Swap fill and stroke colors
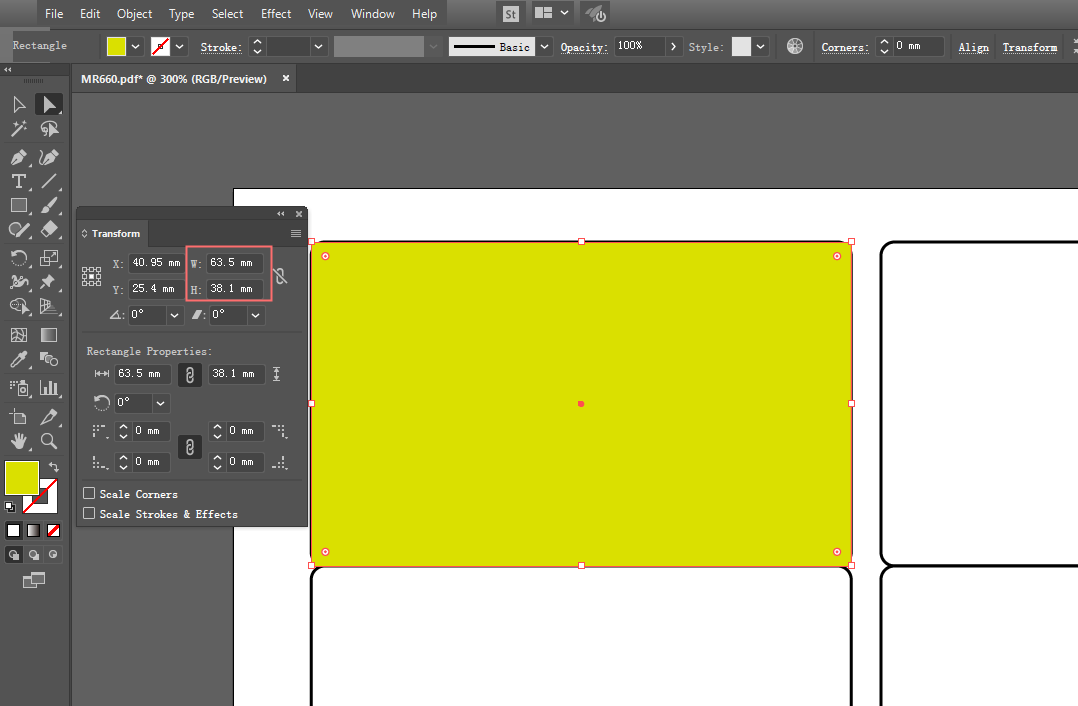Image resolution: width=1078 pixels, height=706 pixels. coord(54,467)
